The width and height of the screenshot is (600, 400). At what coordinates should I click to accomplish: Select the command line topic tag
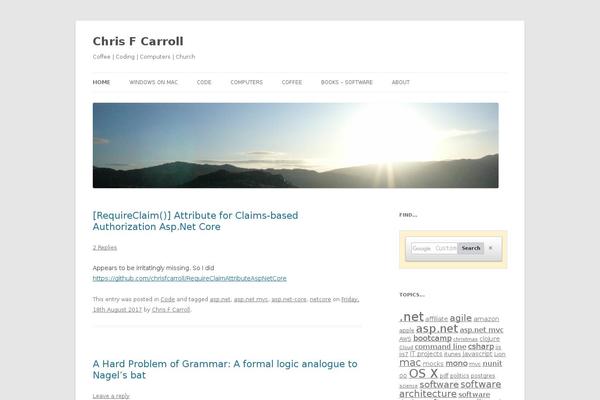tap(440, 346)
